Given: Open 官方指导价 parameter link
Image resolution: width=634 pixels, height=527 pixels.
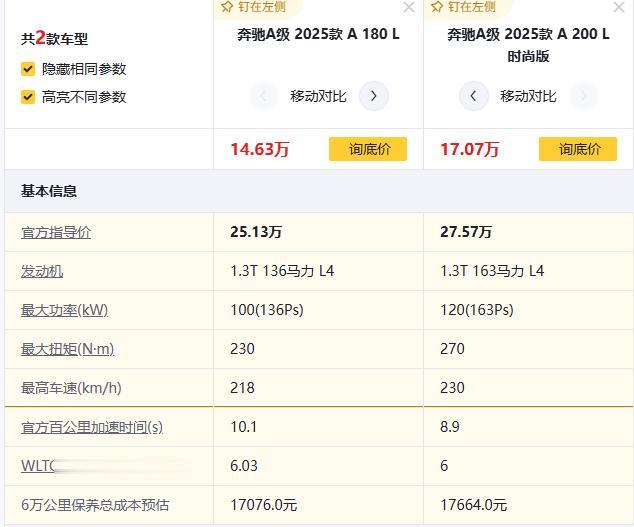Looking at the screenshot, I should pyautogui.click(x=56, y=232).
